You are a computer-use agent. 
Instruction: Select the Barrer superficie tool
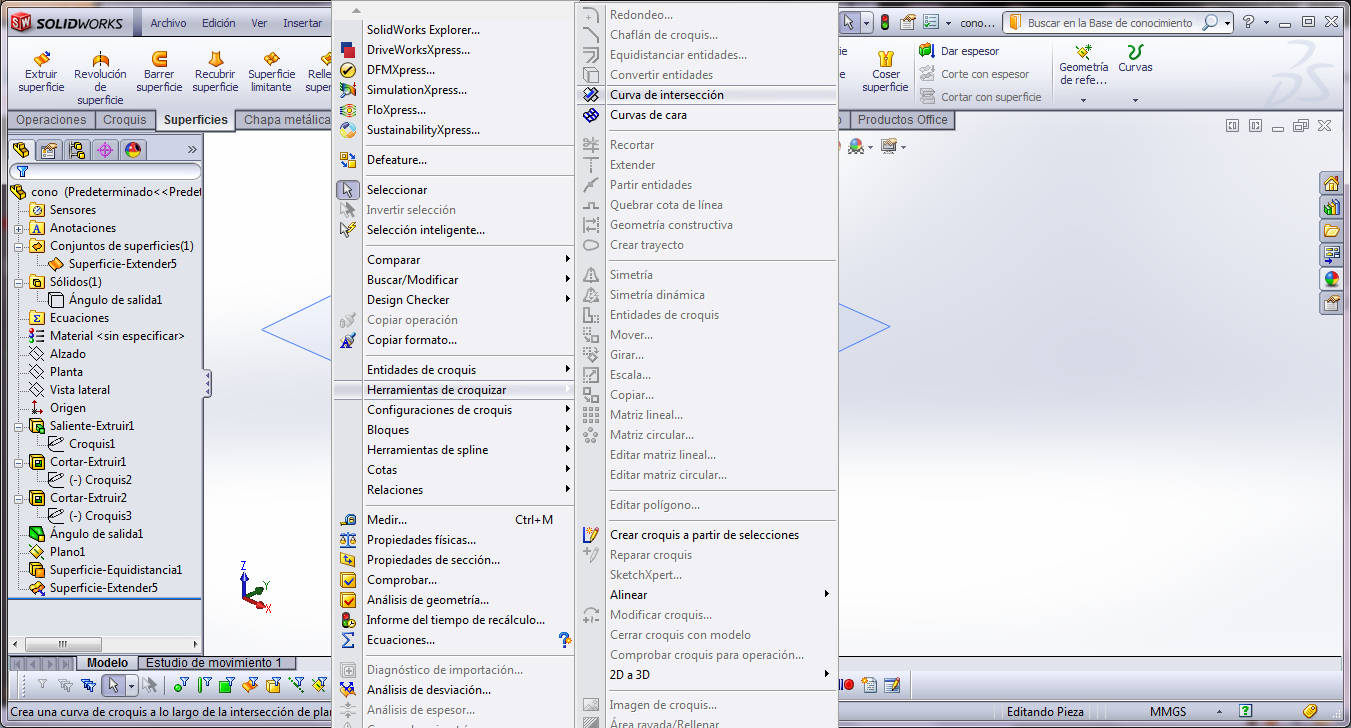(x=159, y=72)
